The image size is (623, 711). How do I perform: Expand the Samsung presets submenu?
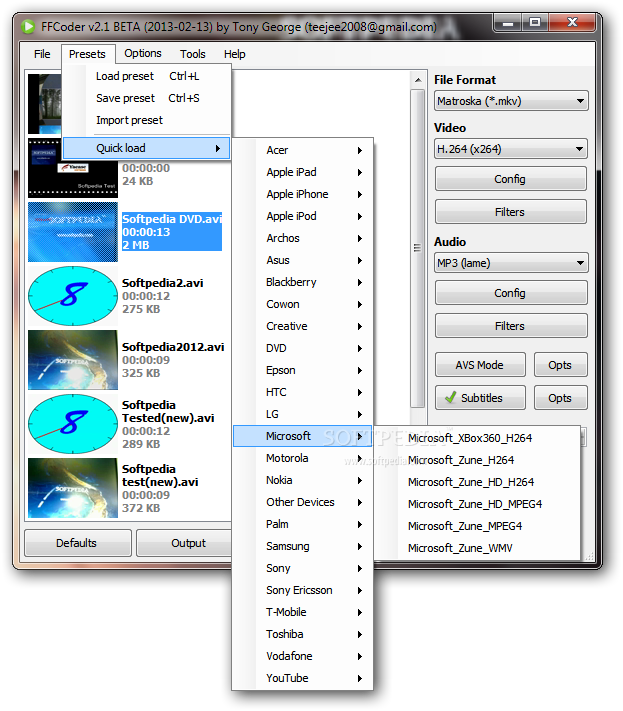(302, 546)
